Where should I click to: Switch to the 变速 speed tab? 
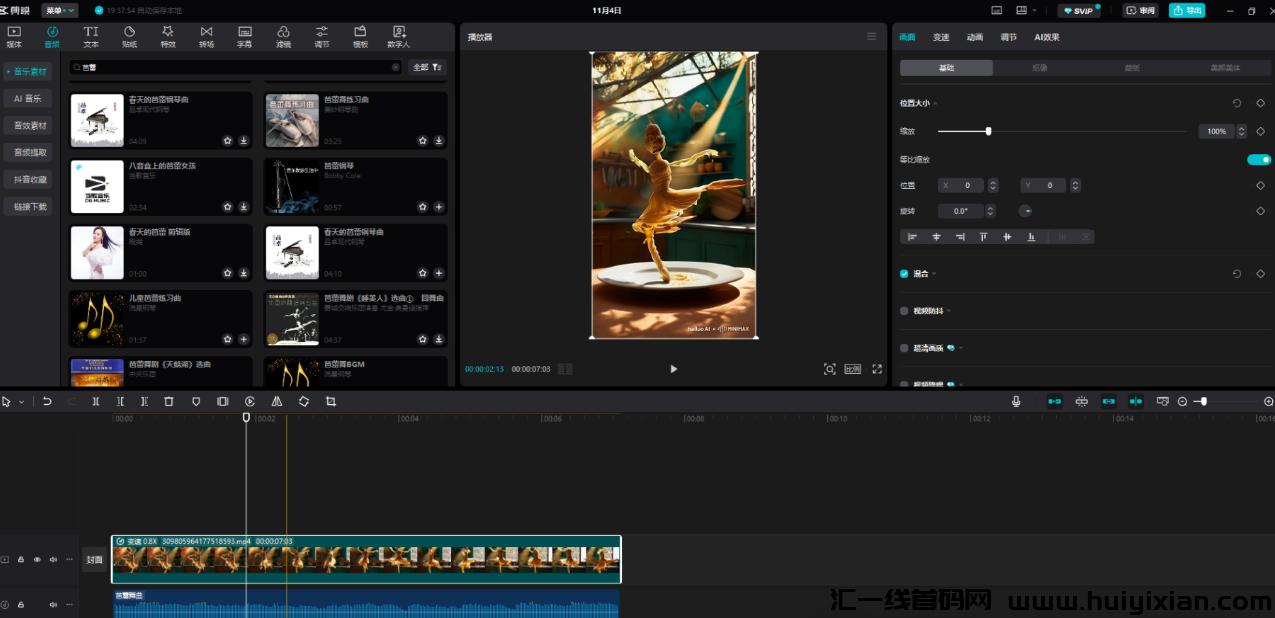click(x=941, y=37)
